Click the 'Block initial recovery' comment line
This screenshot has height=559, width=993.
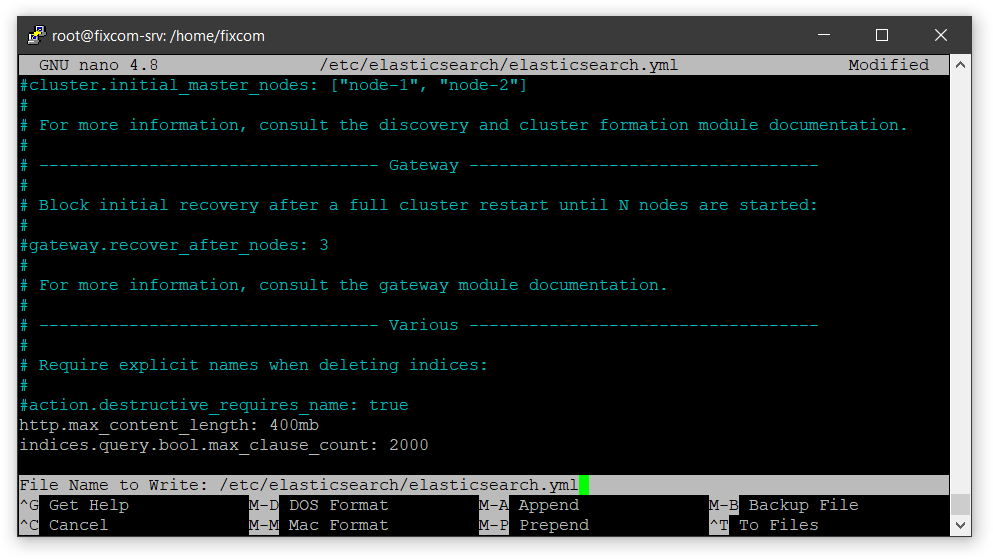coord(419,205)
